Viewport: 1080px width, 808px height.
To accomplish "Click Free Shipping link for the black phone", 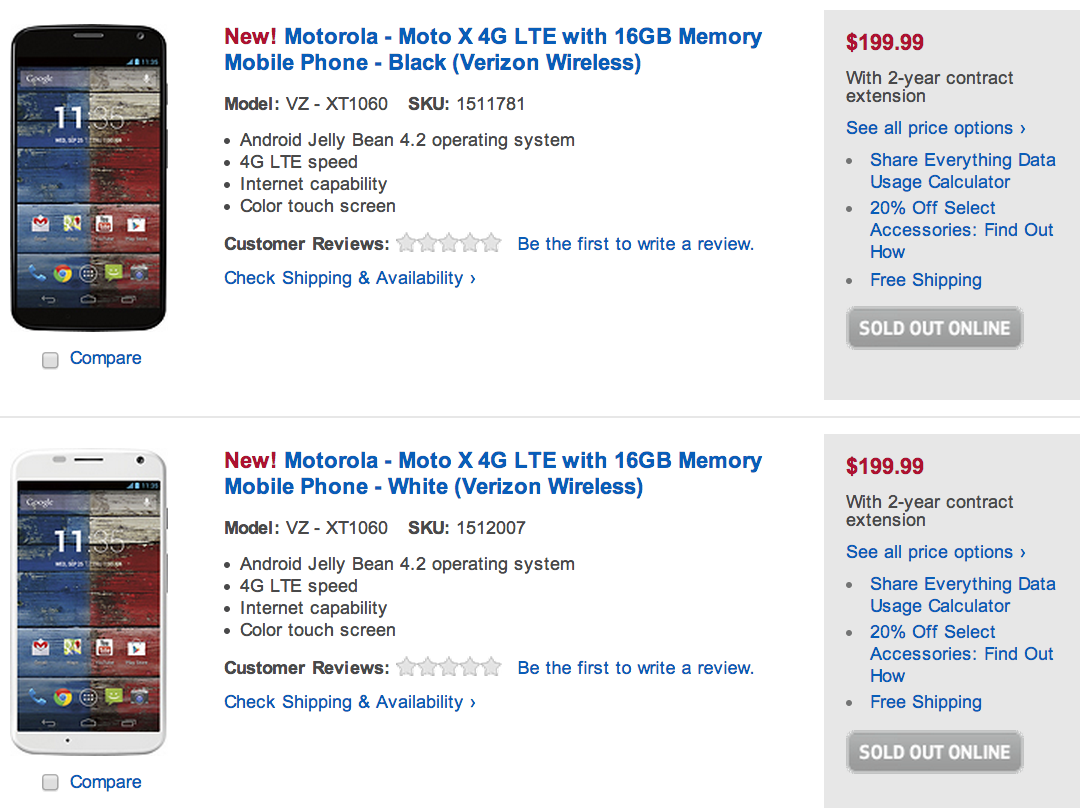I will (x=925, y=280).
